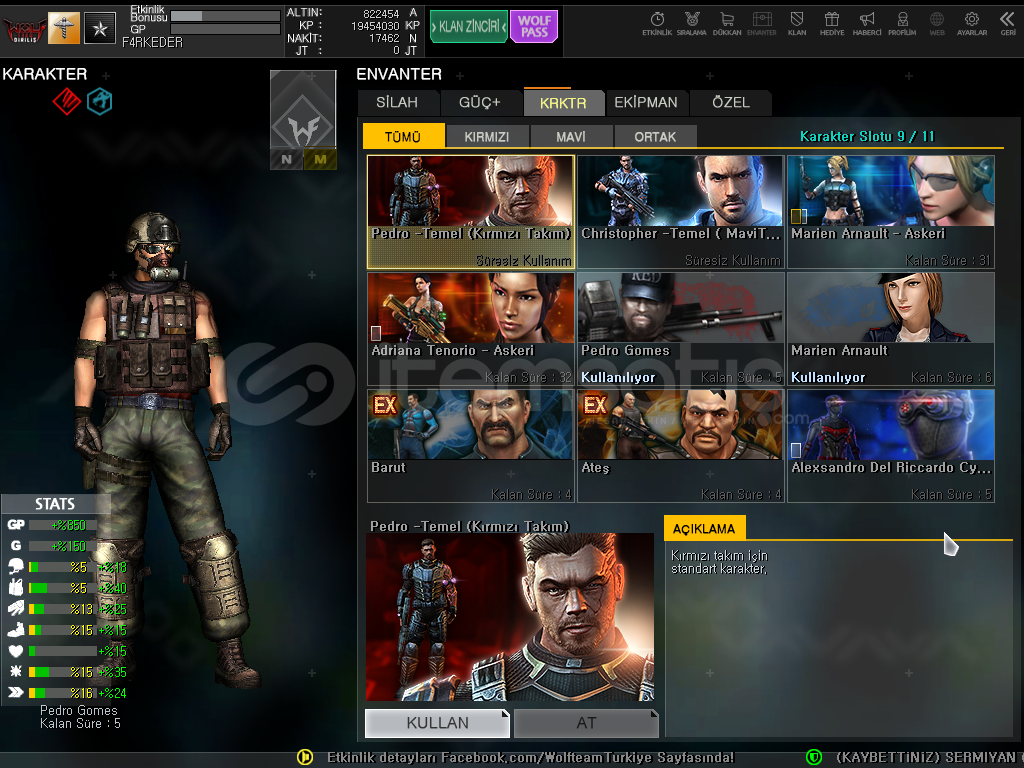
Task: Click the red claw team icon
Action: 67,101
